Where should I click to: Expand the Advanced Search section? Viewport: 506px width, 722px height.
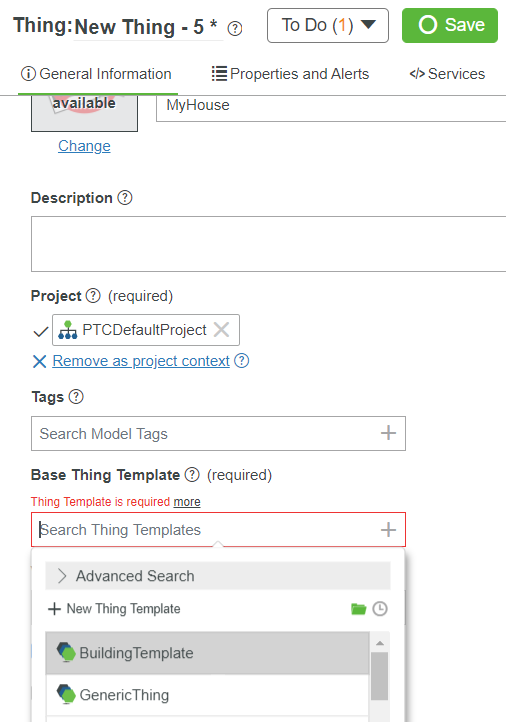(218, 576)
